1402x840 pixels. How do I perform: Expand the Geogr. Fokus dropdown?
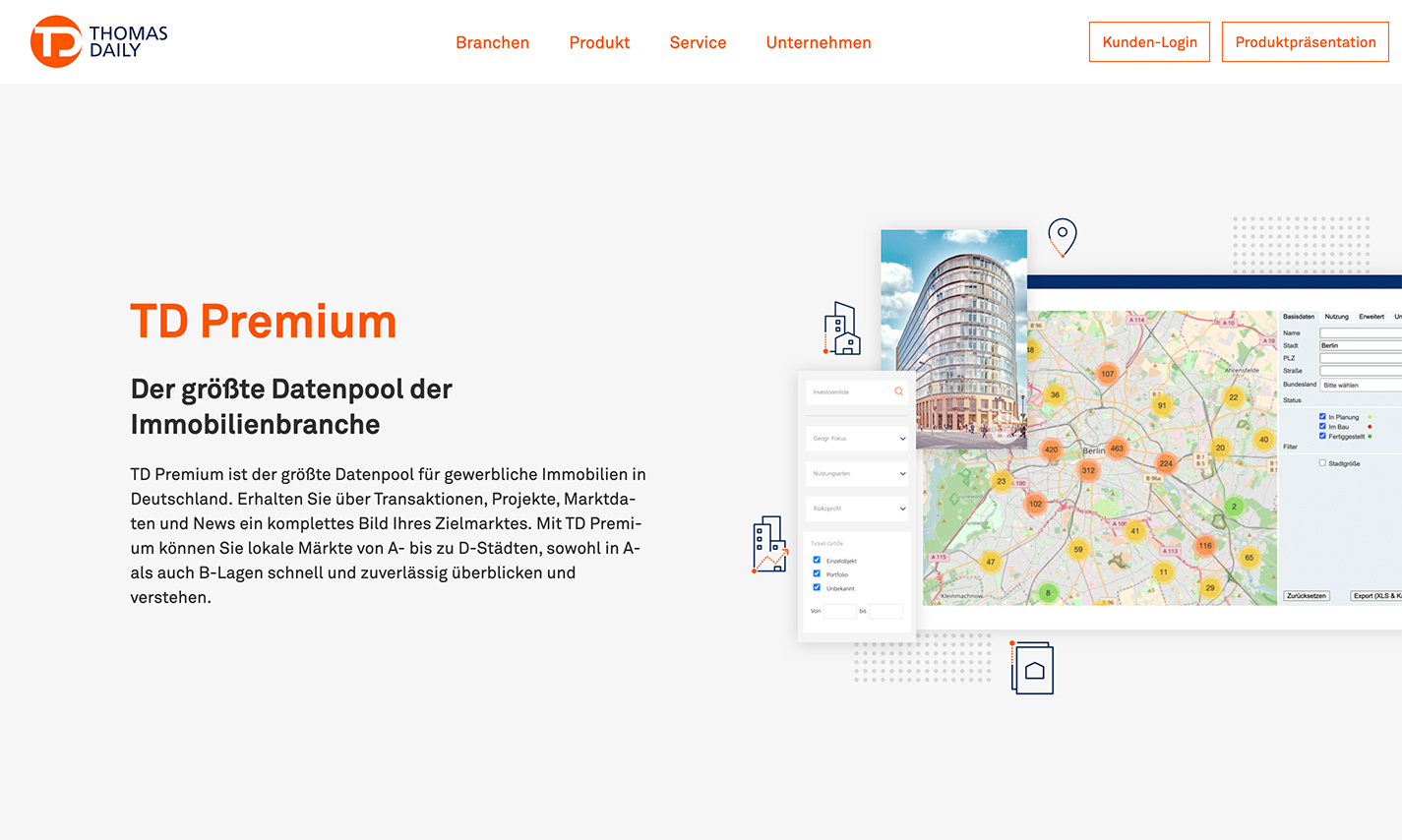coord(857,439)
